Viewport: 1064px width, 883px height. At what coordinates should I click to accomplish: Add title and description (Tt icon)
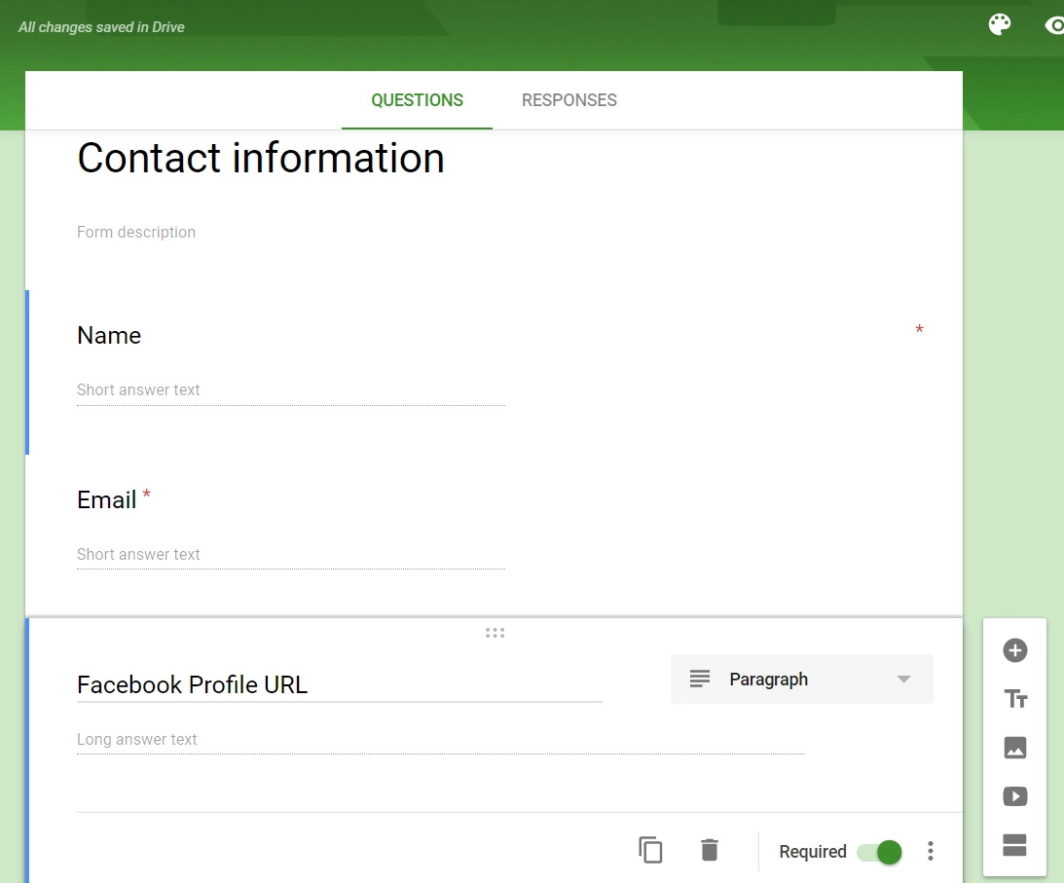tap(1014, 698)
